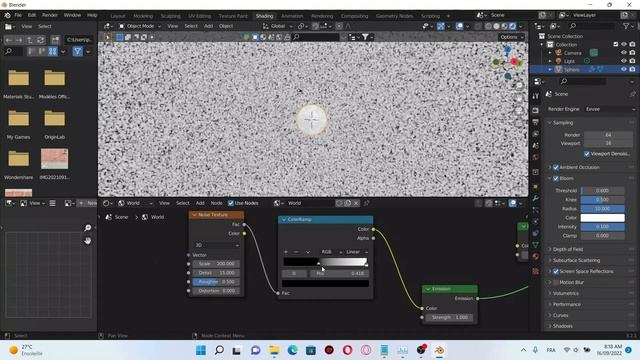The image size is (640, 360).
Task: Add a ColorRamp stop with plus button
Action: (x=286, y=252)
